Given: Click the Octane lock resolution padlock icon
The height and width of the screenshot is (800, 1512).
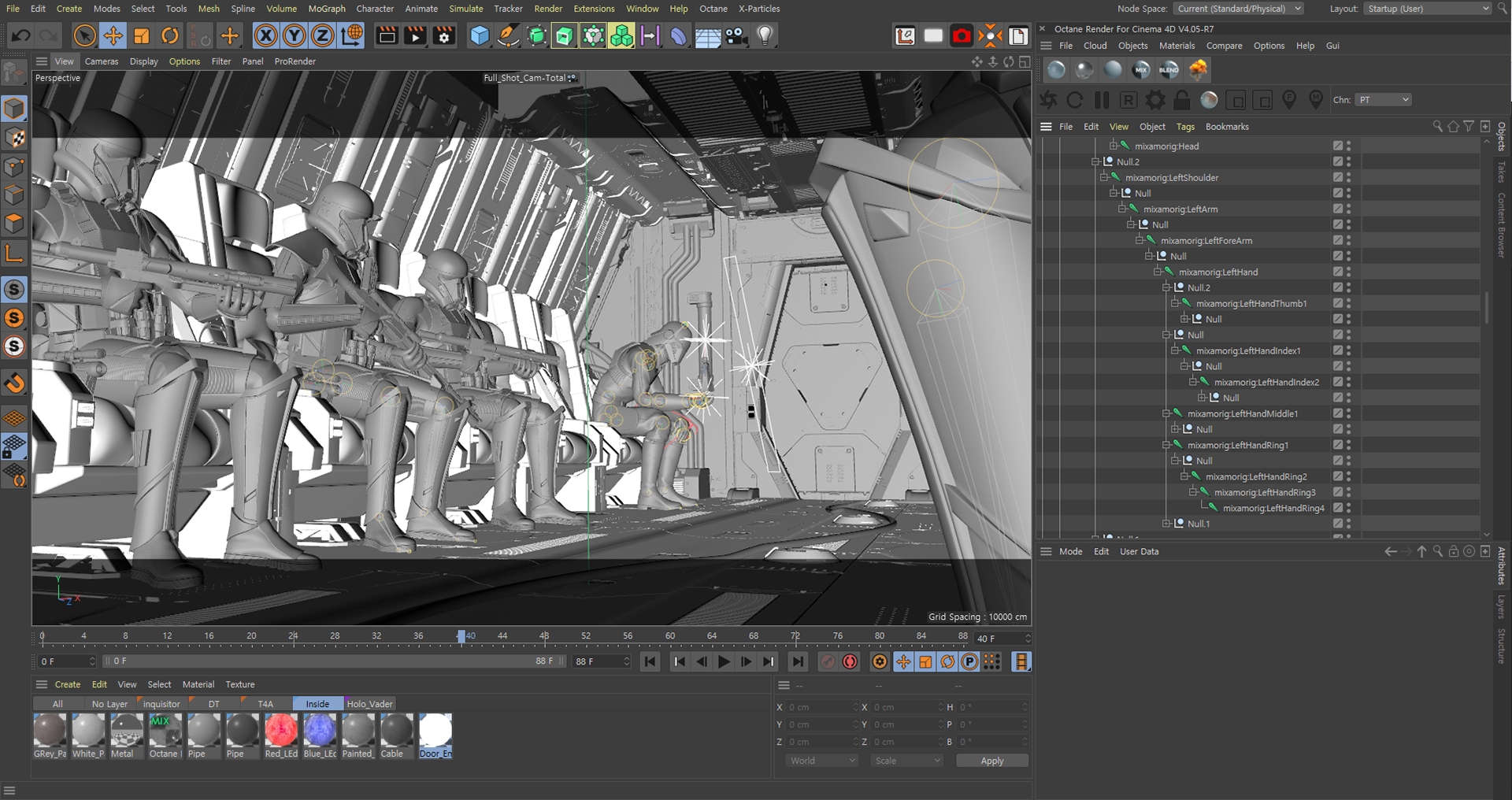Looking at the screenshot, I should pyautogui.click(x=1182, y=100).
